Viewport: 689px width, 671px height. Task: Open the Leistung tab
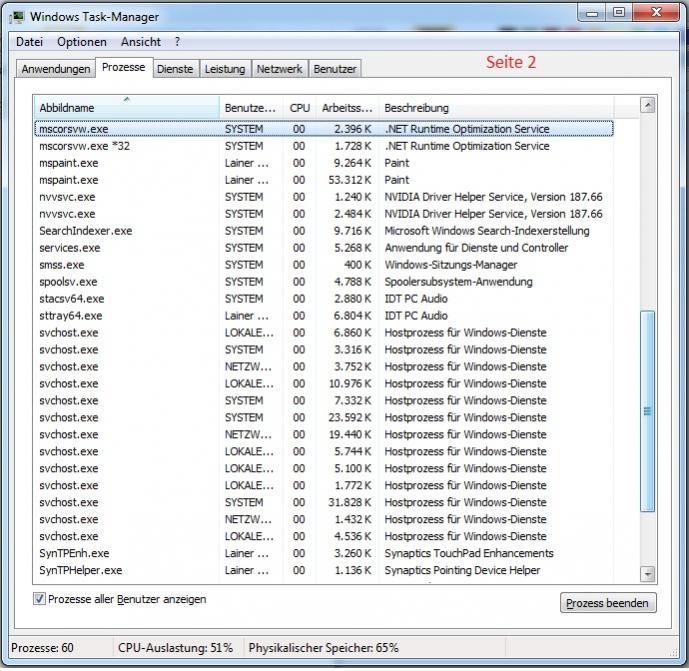click(x=225, y=69)
